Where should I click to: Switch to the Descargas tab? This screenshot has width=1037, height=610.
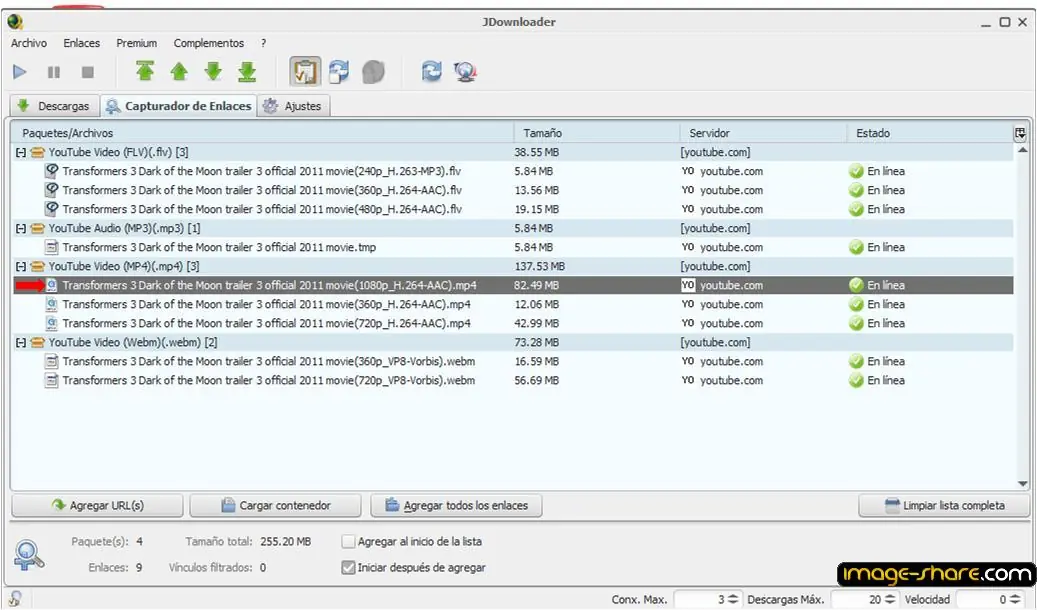click(54, 106)
